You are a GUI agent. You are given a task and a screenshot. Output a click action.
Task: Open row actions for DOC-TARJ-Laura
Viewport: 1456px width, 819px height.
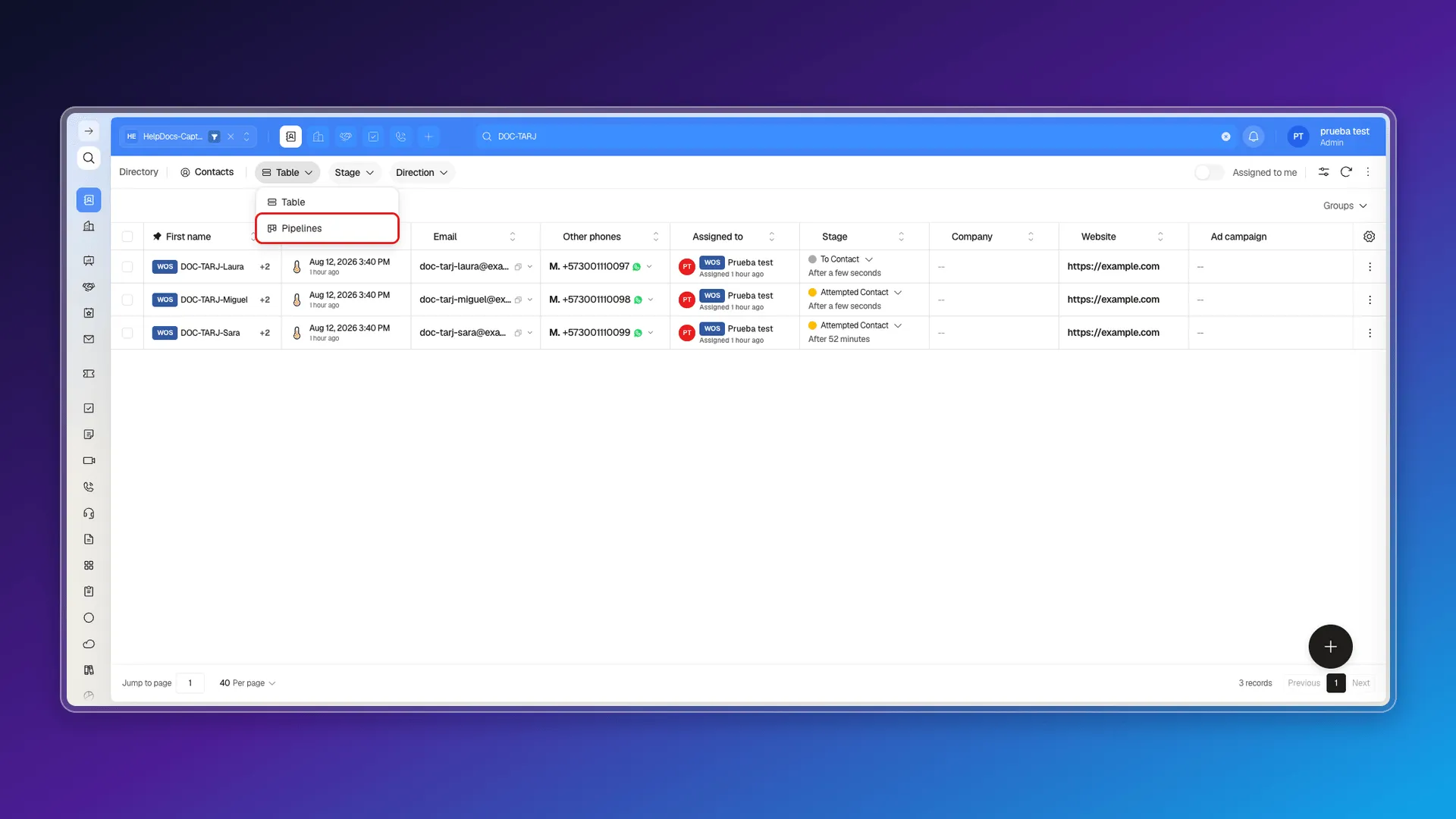[x=1370, y=267]
